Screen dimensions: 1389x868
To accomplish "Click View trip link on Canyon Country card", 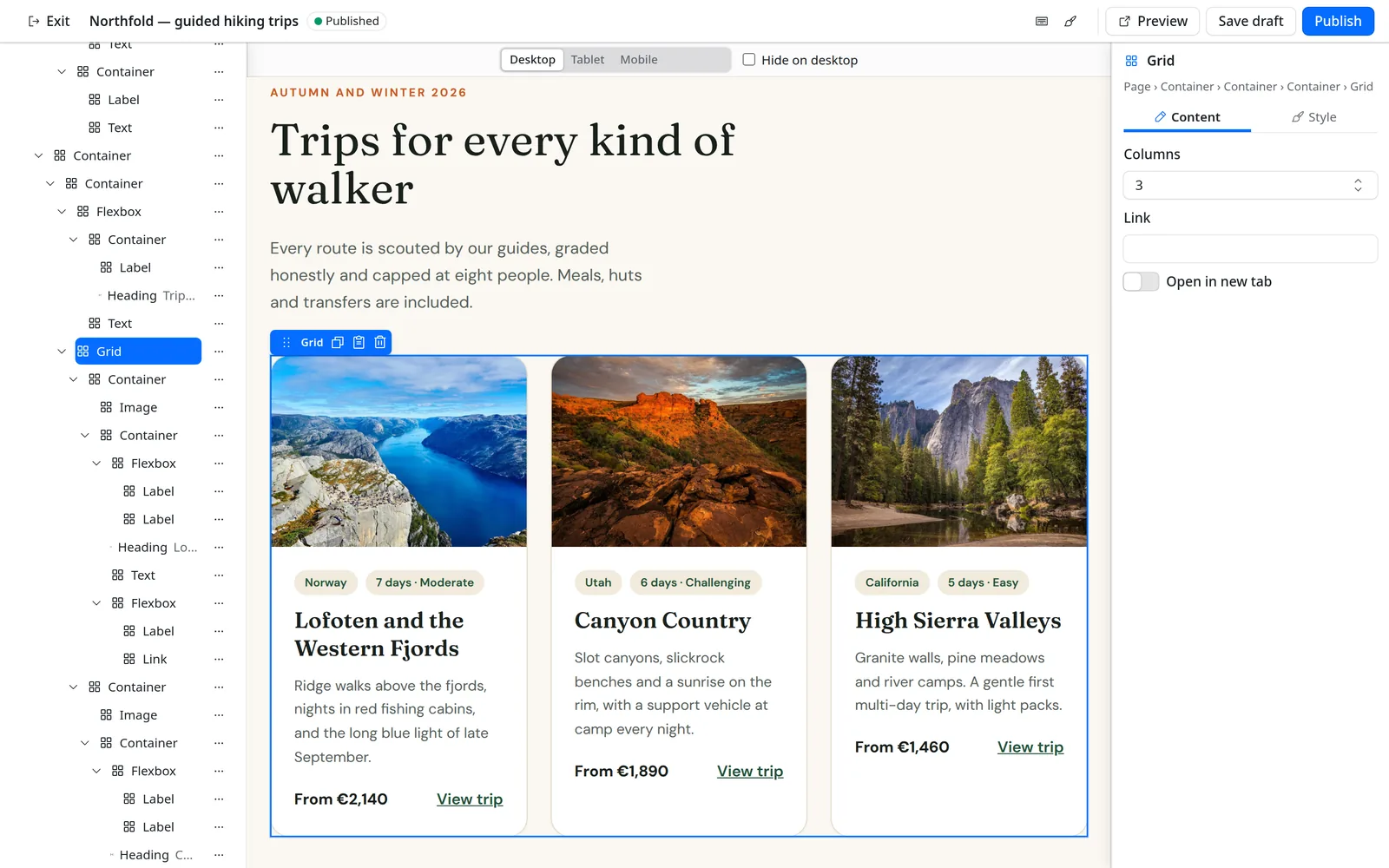I will (x=750, y=772).
